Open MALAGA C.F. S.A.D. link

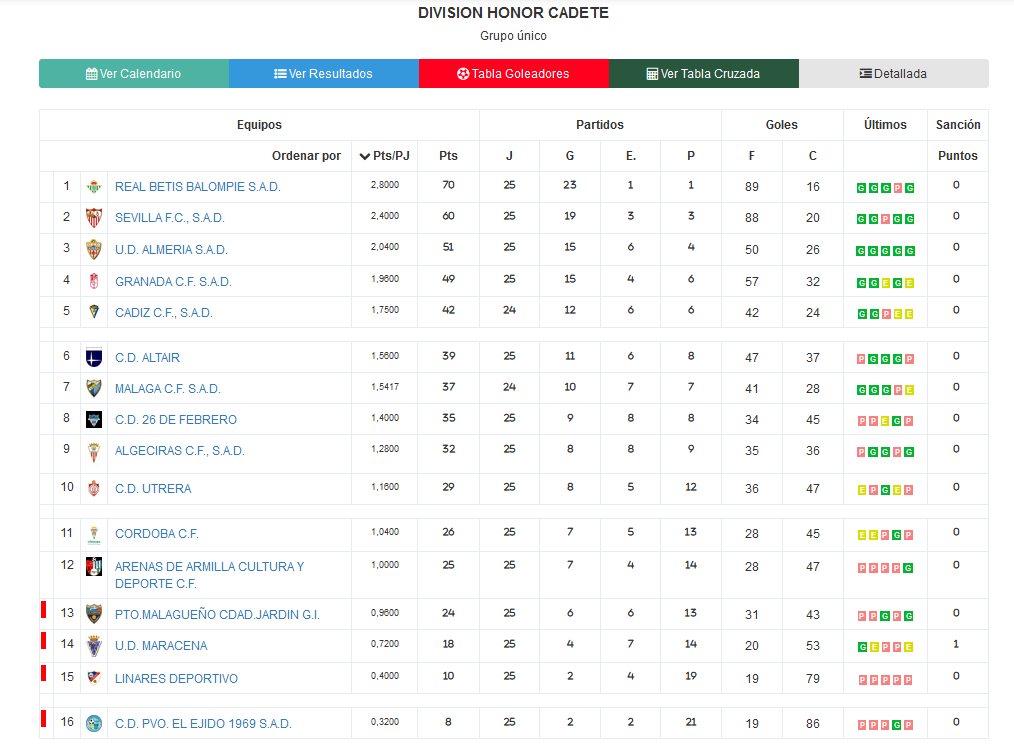[167, 389]
